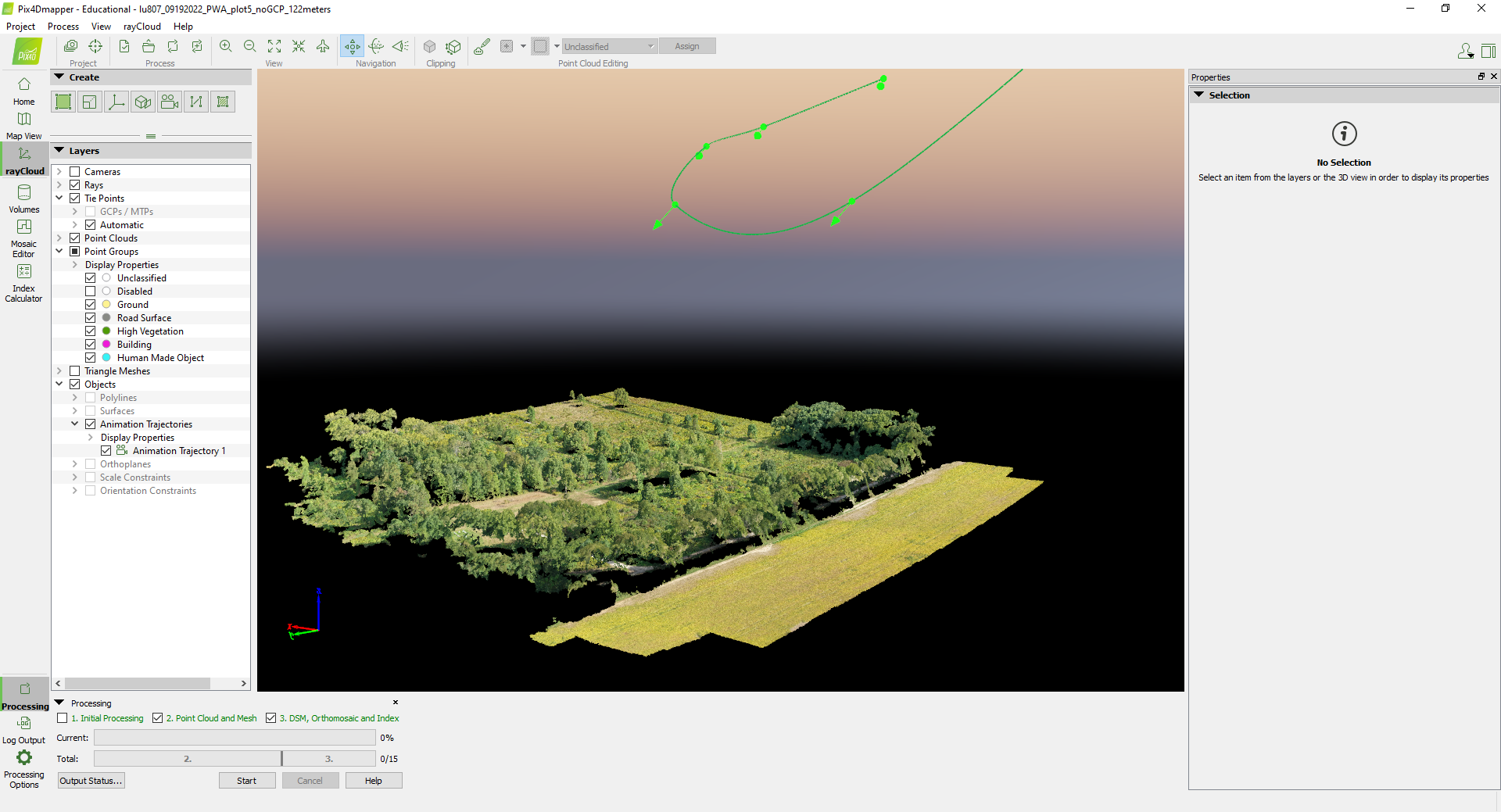Uncheck the Rays layer checkbox
Viewport: 1501px width, 812px height.
(x=75, y=185)
